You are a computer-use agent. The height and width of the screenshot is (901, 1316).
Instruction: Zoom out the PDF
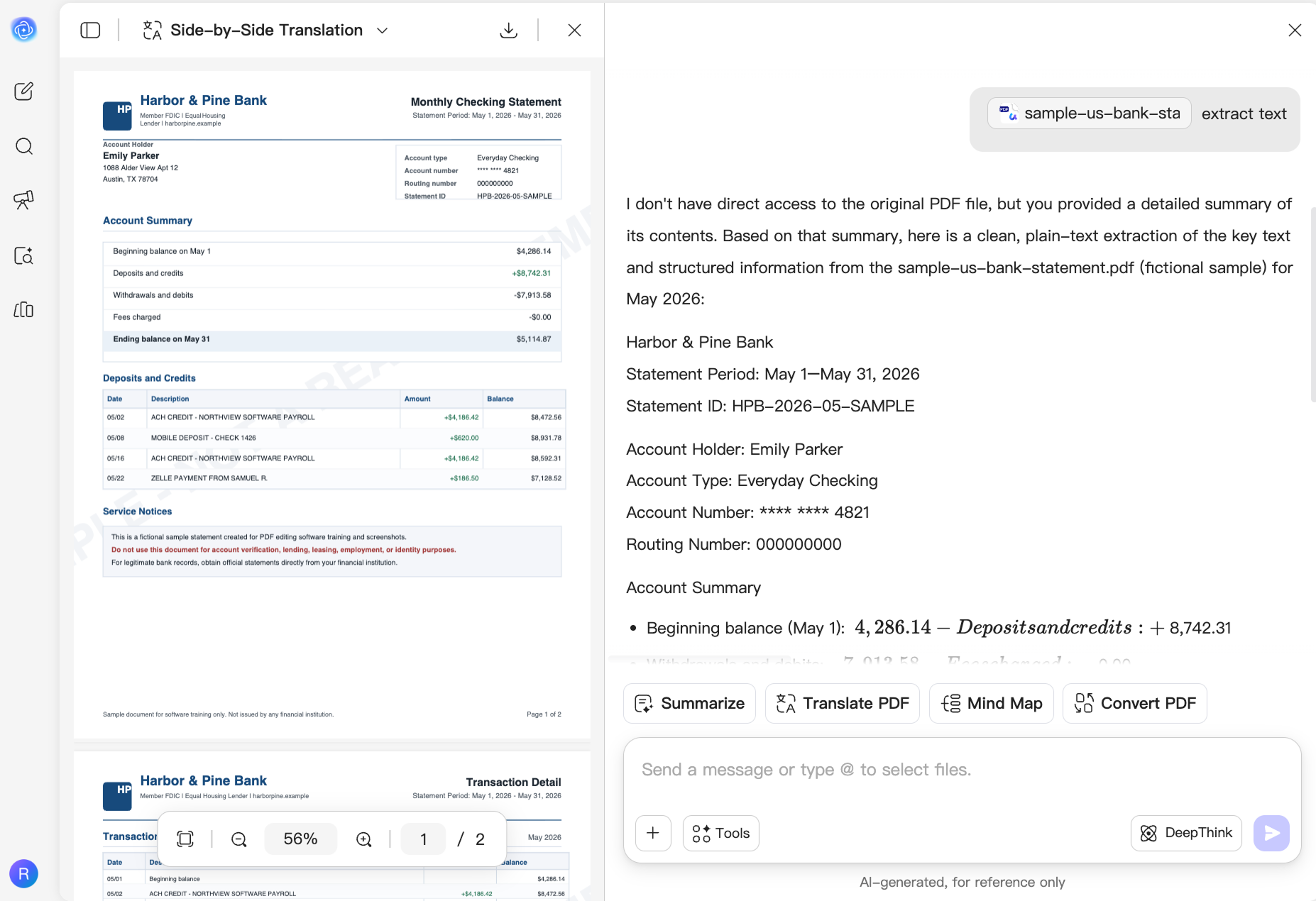(x=239, y=839)
